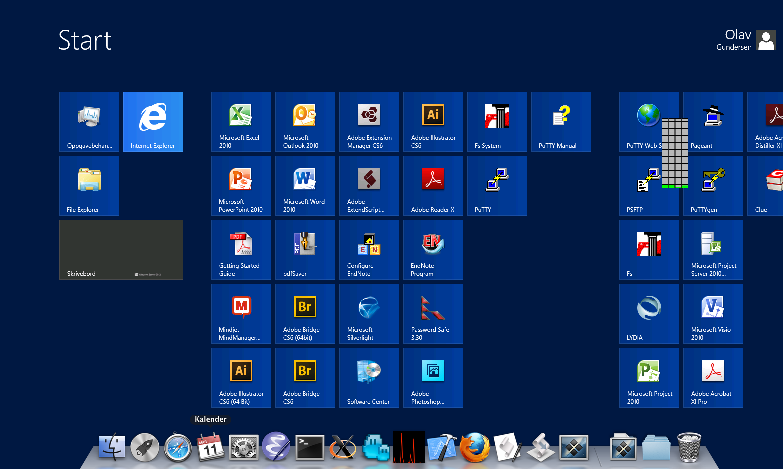
Task: Open Adobe Illustrator CS6 tile in top row
Action: click(432, 121)
